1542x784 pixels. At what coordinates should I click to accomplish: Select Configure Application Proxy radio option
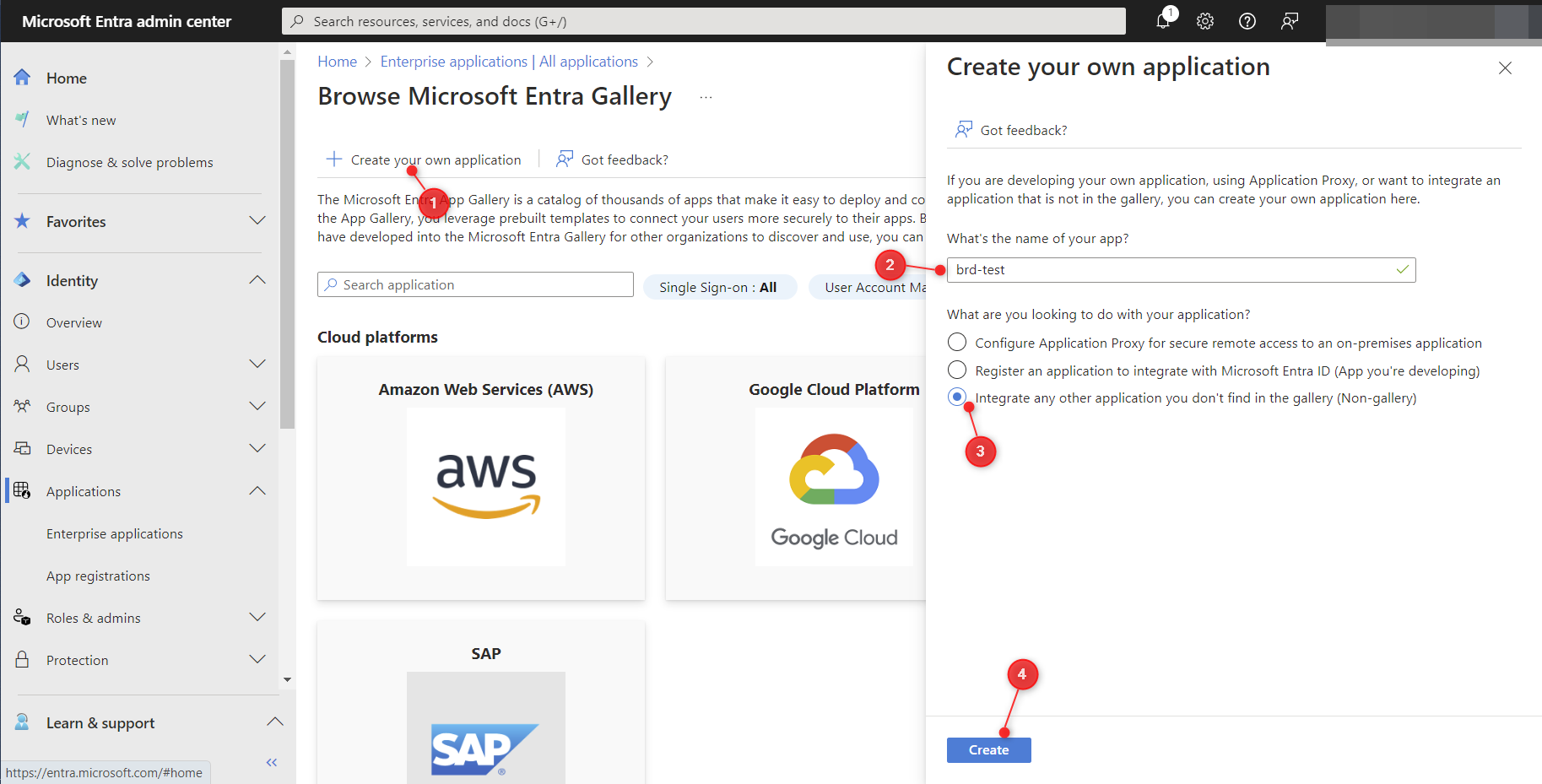pyautogui.click(x=957, y=342)
